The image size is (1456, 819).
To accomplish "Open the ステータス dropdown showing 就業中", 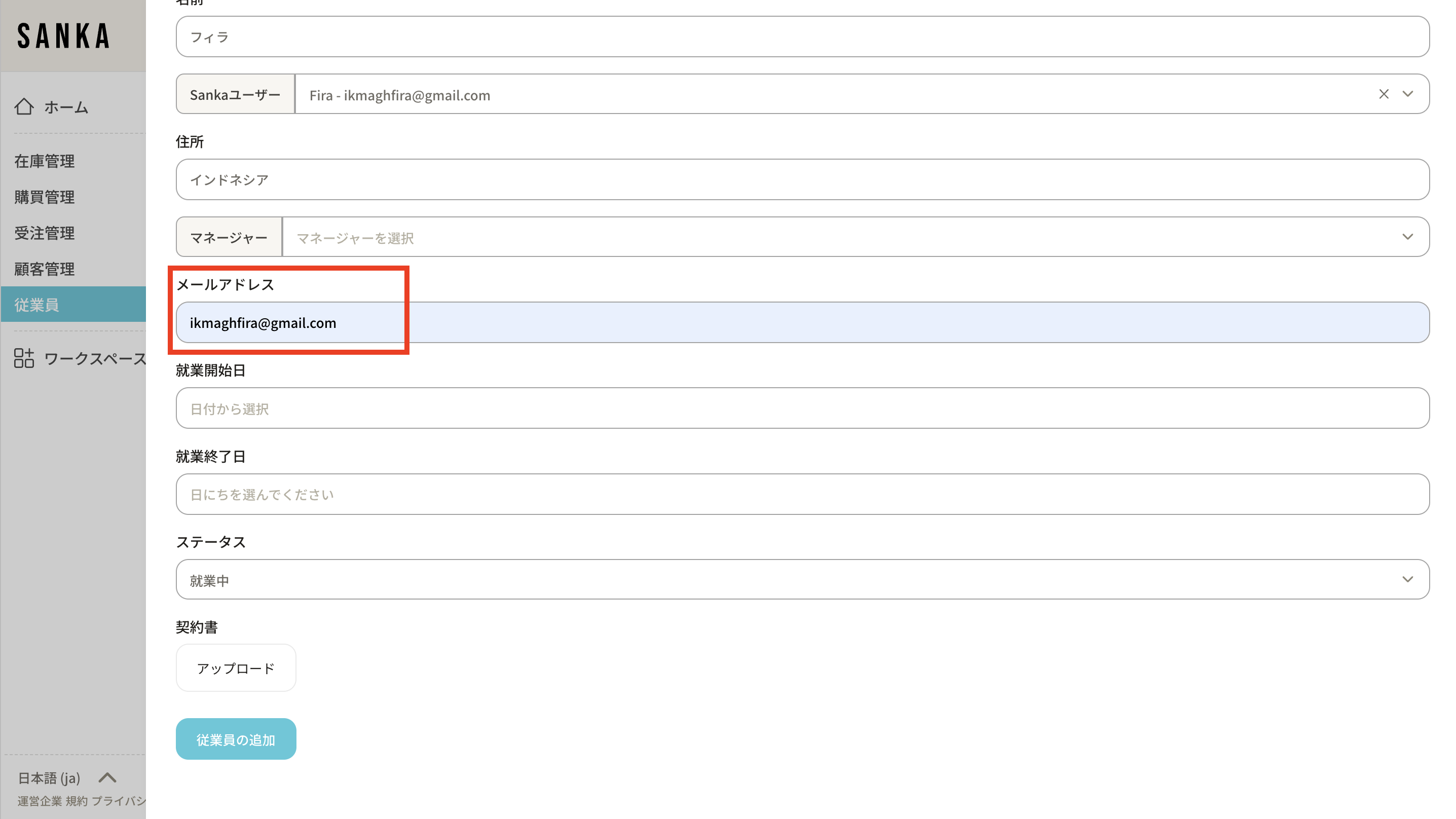I will tap(802, 580).
